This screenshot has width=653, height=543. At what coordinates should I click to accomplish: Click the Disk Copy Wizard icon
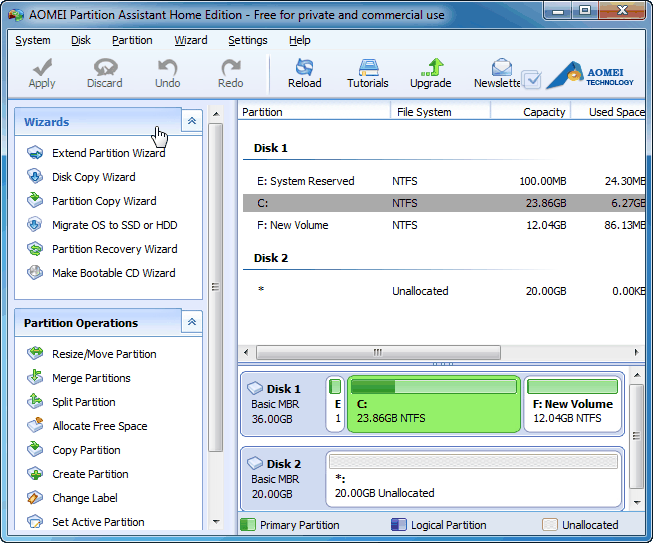[x=35, y=177]
